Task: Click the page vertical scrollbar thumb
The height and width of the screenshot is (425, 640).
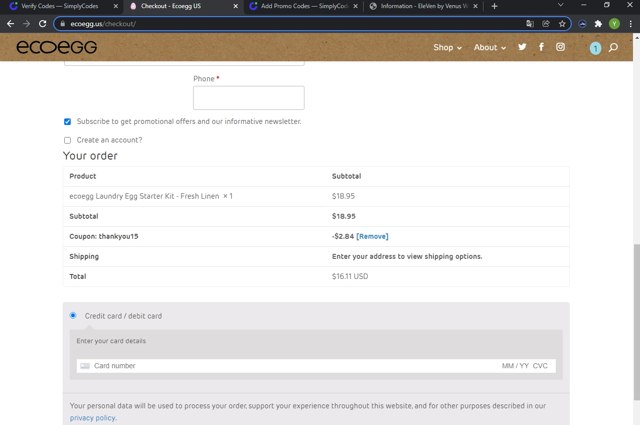Action: [636, 322]
